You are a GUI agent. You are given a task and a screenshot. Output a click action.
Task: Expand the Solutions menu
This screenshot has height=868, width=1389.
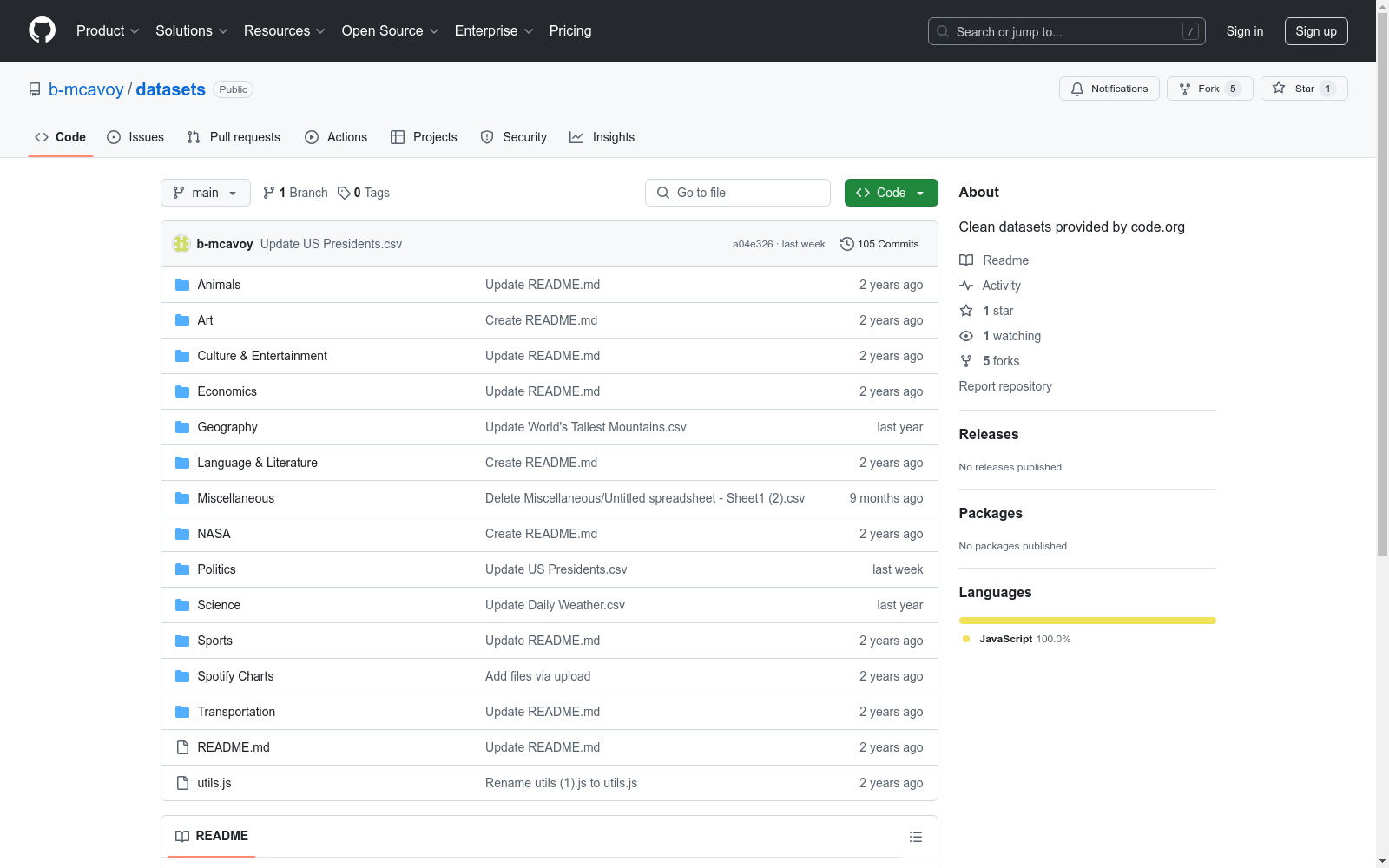(x=191, y=31)
